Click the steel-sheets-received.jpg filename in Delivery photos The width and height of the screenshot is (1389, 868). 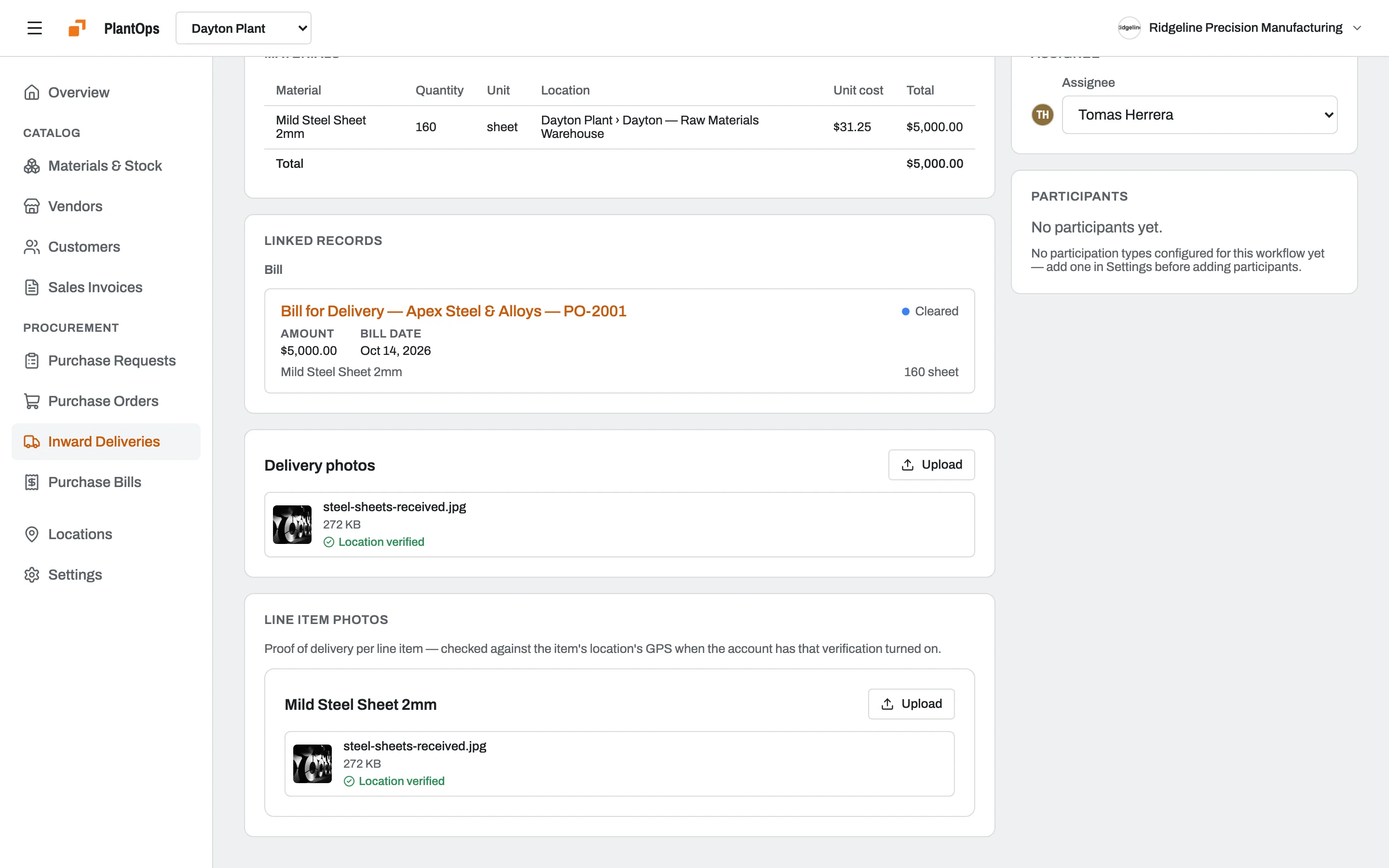395,507
